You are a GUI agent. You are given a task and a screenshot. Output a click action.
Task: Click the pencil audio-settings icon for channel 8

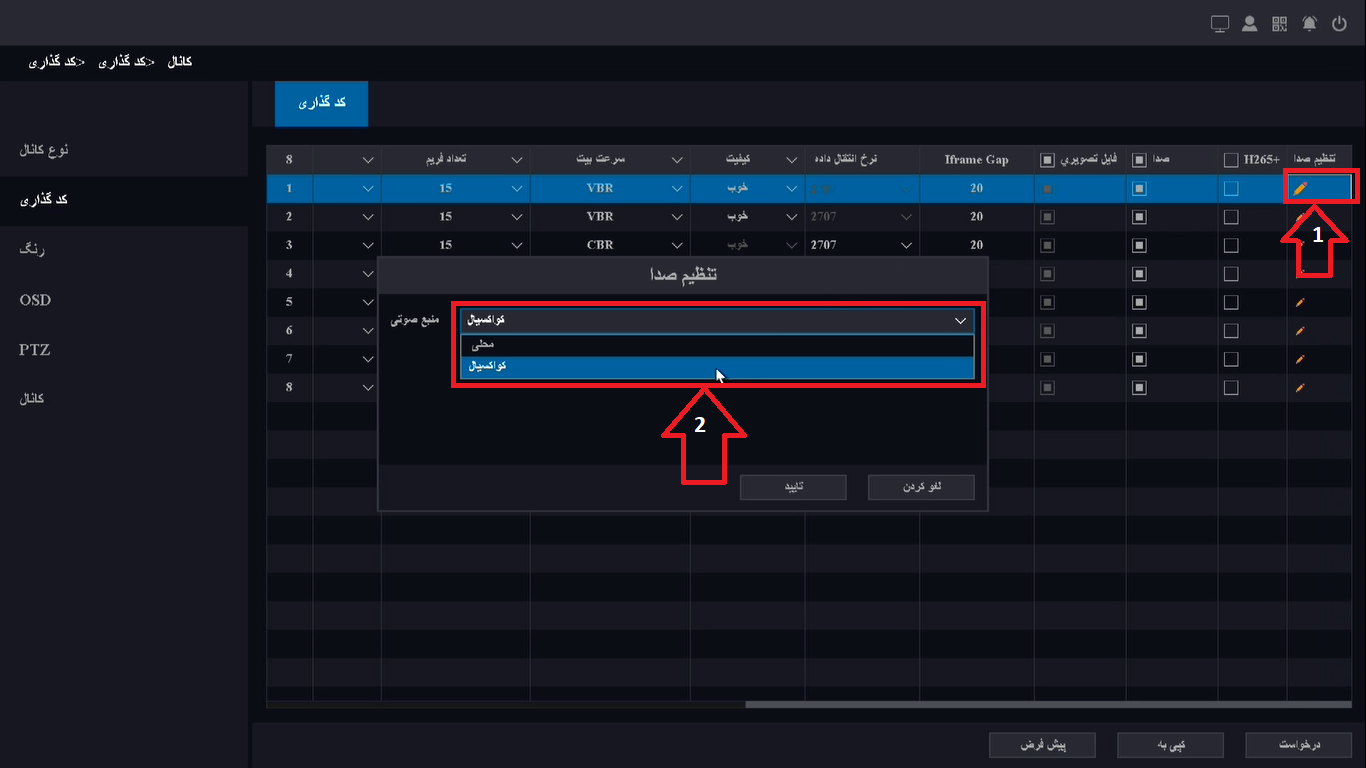coord(1300,387)
